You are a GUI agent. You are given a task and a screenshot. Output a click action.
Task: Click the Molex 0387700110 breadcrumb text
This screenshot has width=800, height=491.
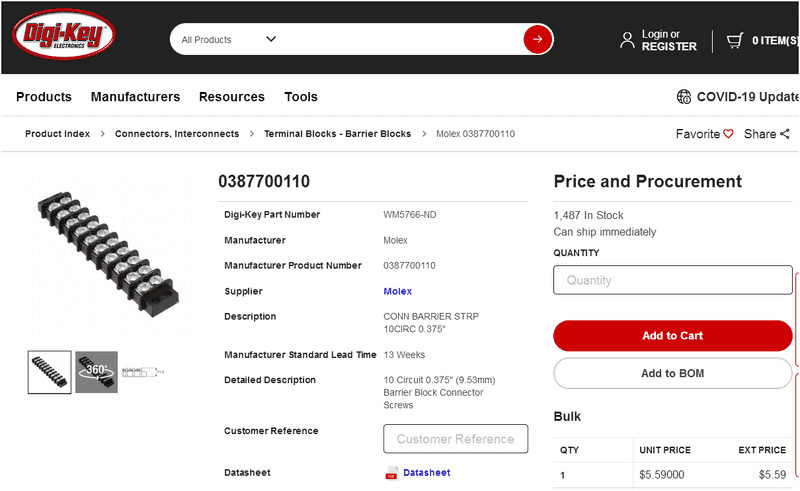pos(475,134)
